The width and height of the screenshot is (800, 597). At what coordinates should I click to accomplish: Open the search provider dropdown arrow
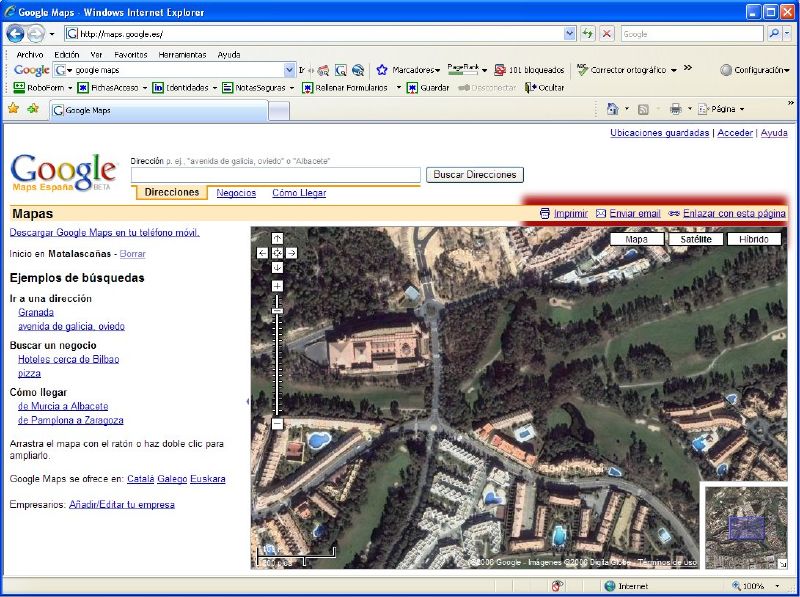pyautogui.click(x=787, y=34)
